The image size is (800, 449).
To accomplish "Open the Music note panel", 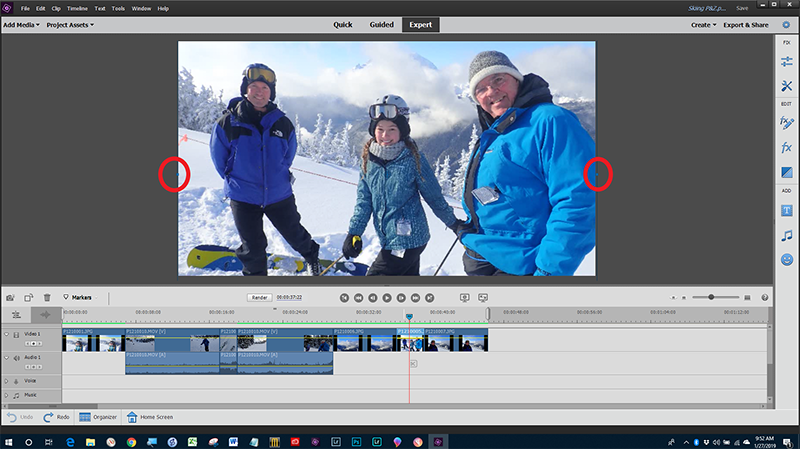I will point(786,235).
